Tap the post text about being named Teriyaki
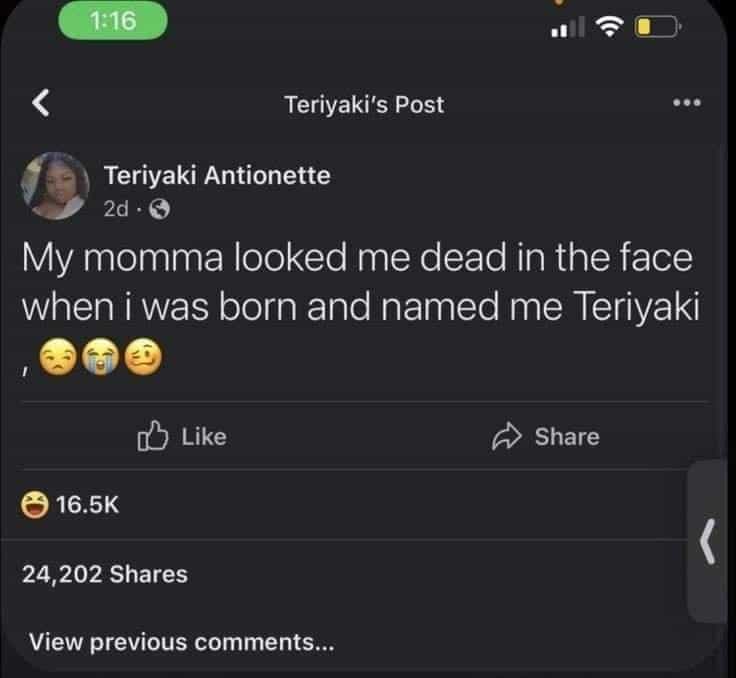The width and height of the screenshot is (736, 678). click(x=357, y=282)
